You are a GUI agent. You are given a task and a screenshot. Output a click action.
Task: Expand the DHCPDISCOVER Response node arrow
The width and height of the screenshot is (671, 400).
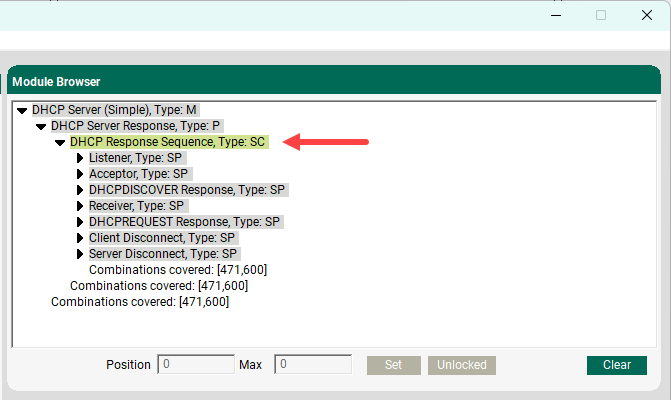[x=80, y=190]
